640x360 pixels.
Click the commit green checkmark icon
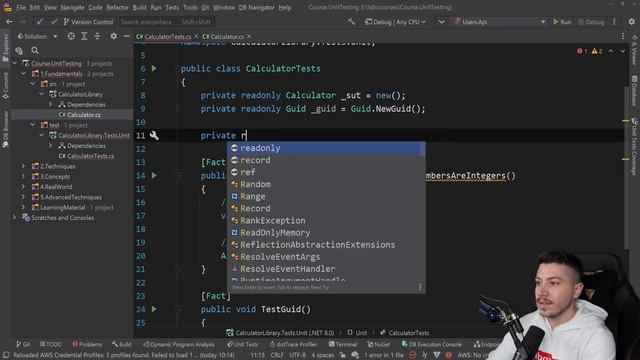[54, 22]
